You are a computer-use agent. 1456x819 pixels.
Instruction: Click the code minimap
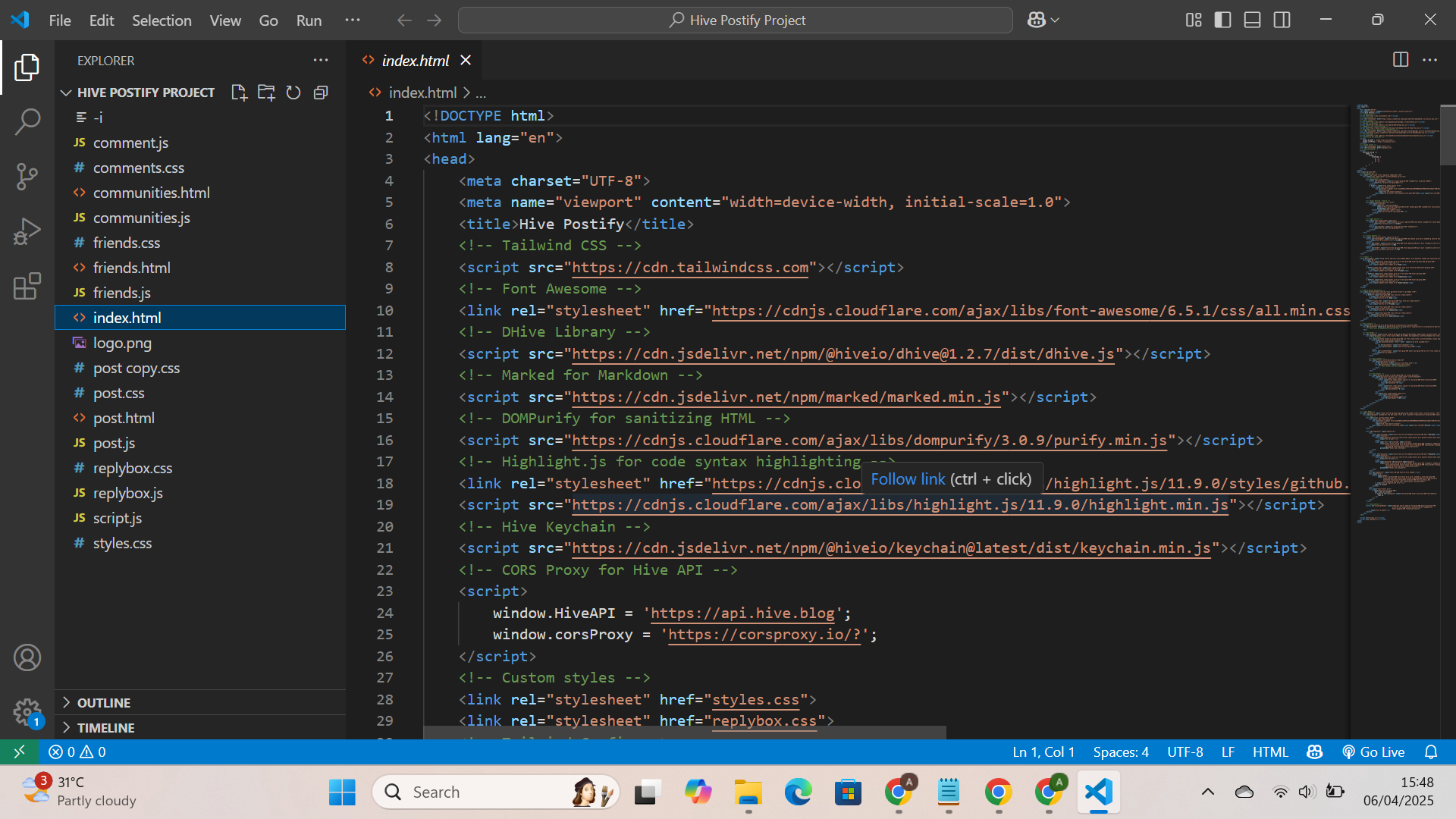[1398, 314]
